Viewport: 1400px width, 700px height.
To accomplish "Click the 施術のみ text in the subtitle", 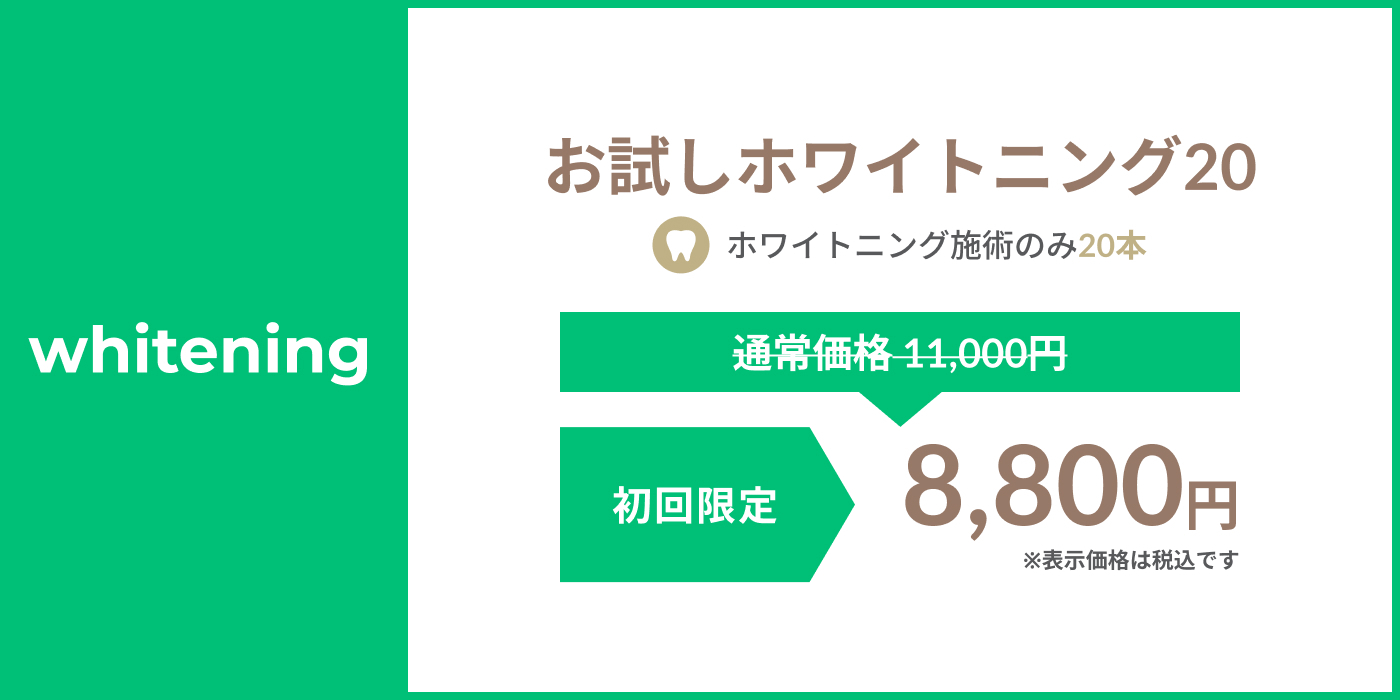I will tap(1013, 245).
